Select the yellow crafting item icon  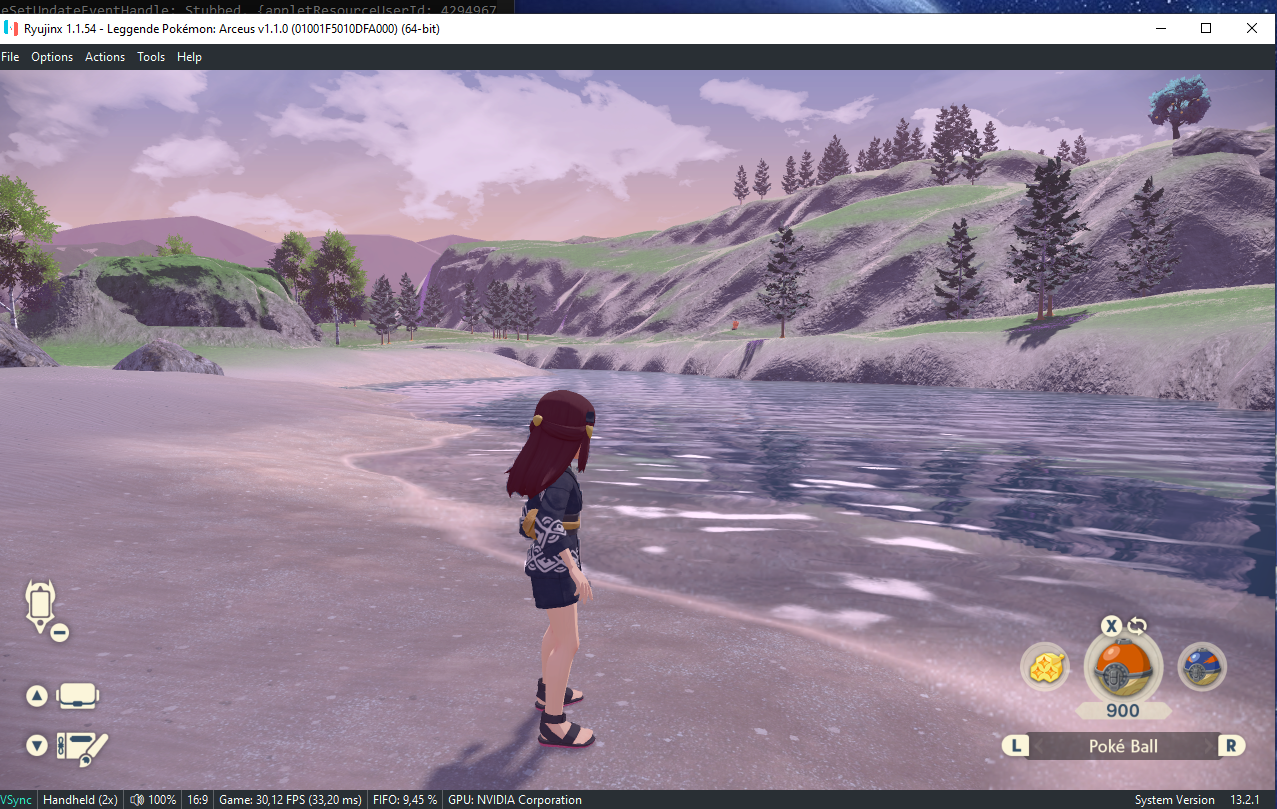coord(1045,667)
